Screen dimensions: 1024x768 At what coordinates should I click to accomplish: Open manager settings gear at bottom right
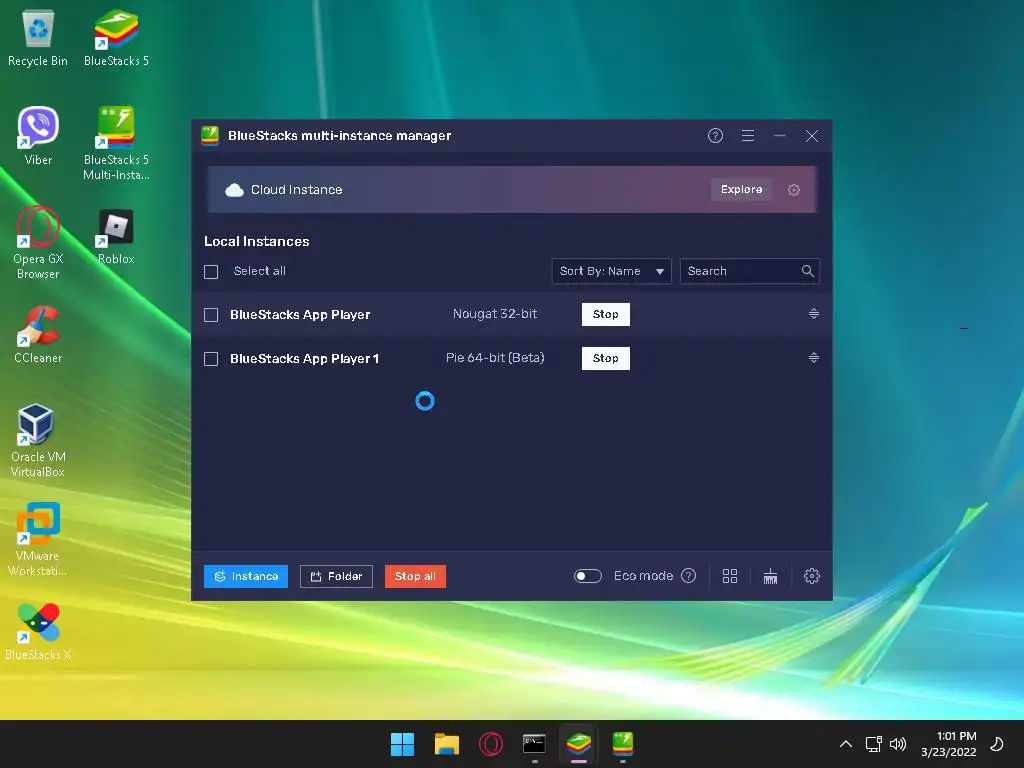812,576
